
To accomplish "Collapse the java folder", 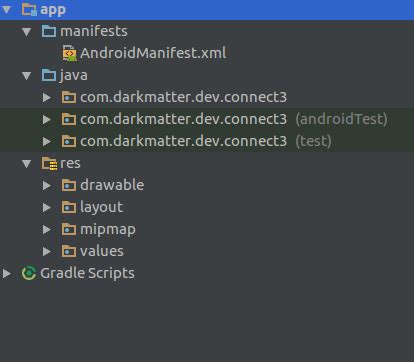I will [26, 76].
